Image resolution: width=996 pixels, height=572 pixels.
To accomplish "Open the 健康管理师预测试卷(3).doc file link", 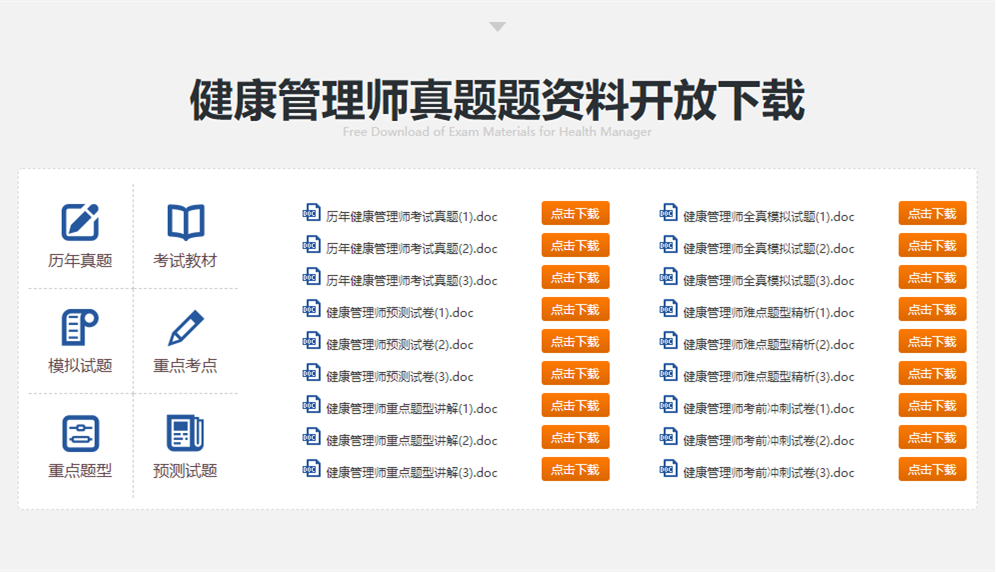I will coord(400,377).
